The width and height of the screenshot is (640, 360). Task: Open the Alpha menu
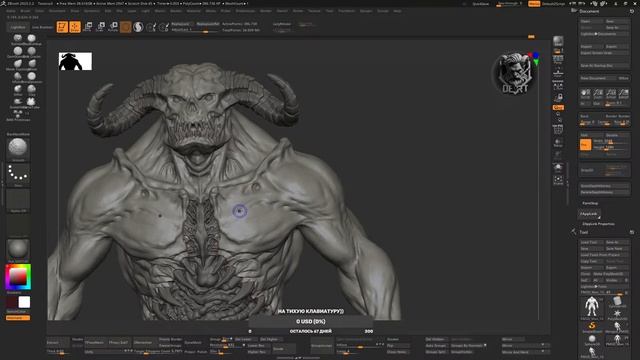(11, 11)
